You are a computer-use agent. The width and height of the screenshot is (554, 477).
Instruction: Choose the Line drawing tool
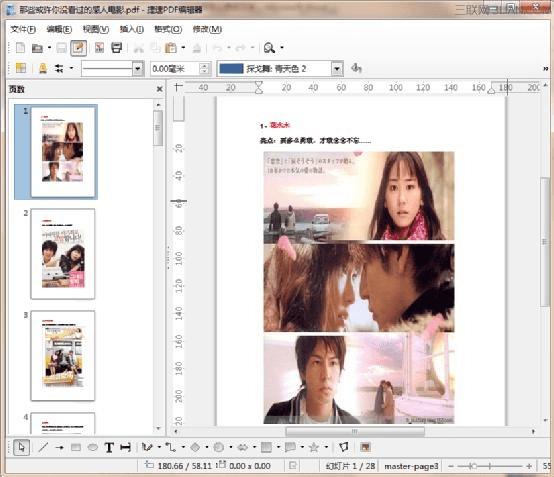coord(43,447)
